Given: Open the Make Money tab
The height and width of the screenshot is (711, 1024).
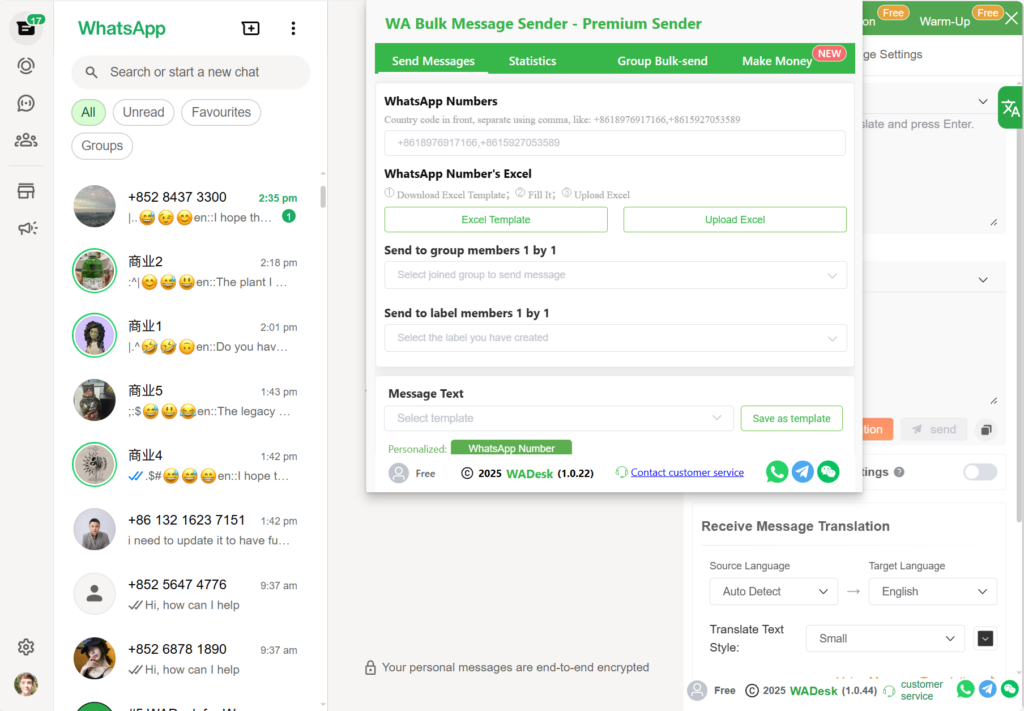Looking at the screenshot, I should [x=776, y=61].
